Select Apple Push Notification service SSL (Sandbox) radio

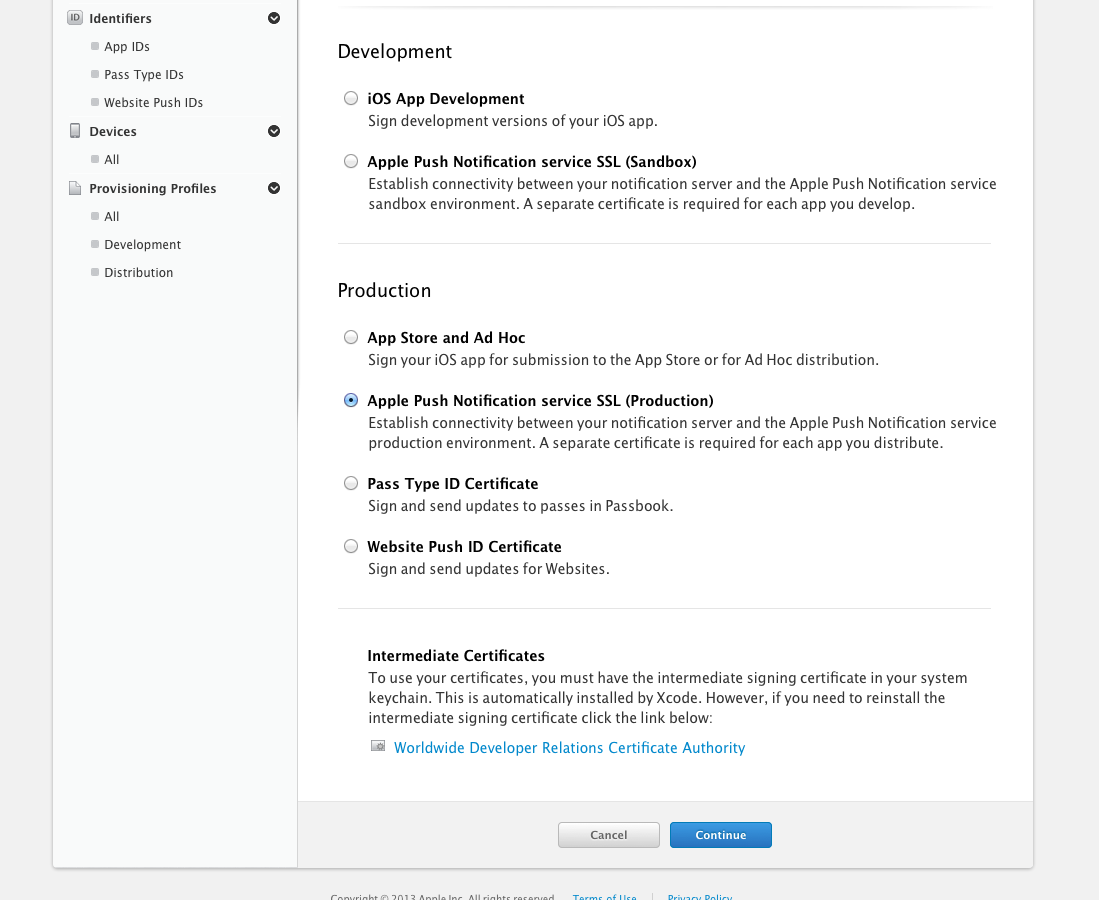pyautogui.click(x=351, y=161)
